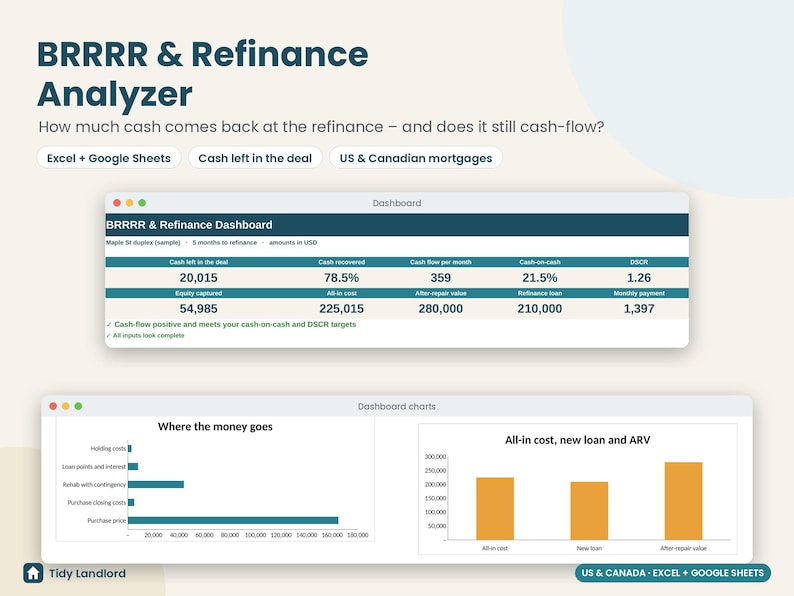Click the orange All-in cost column
Viewport: 794px width, 596px height.
[x=495, y=508]
